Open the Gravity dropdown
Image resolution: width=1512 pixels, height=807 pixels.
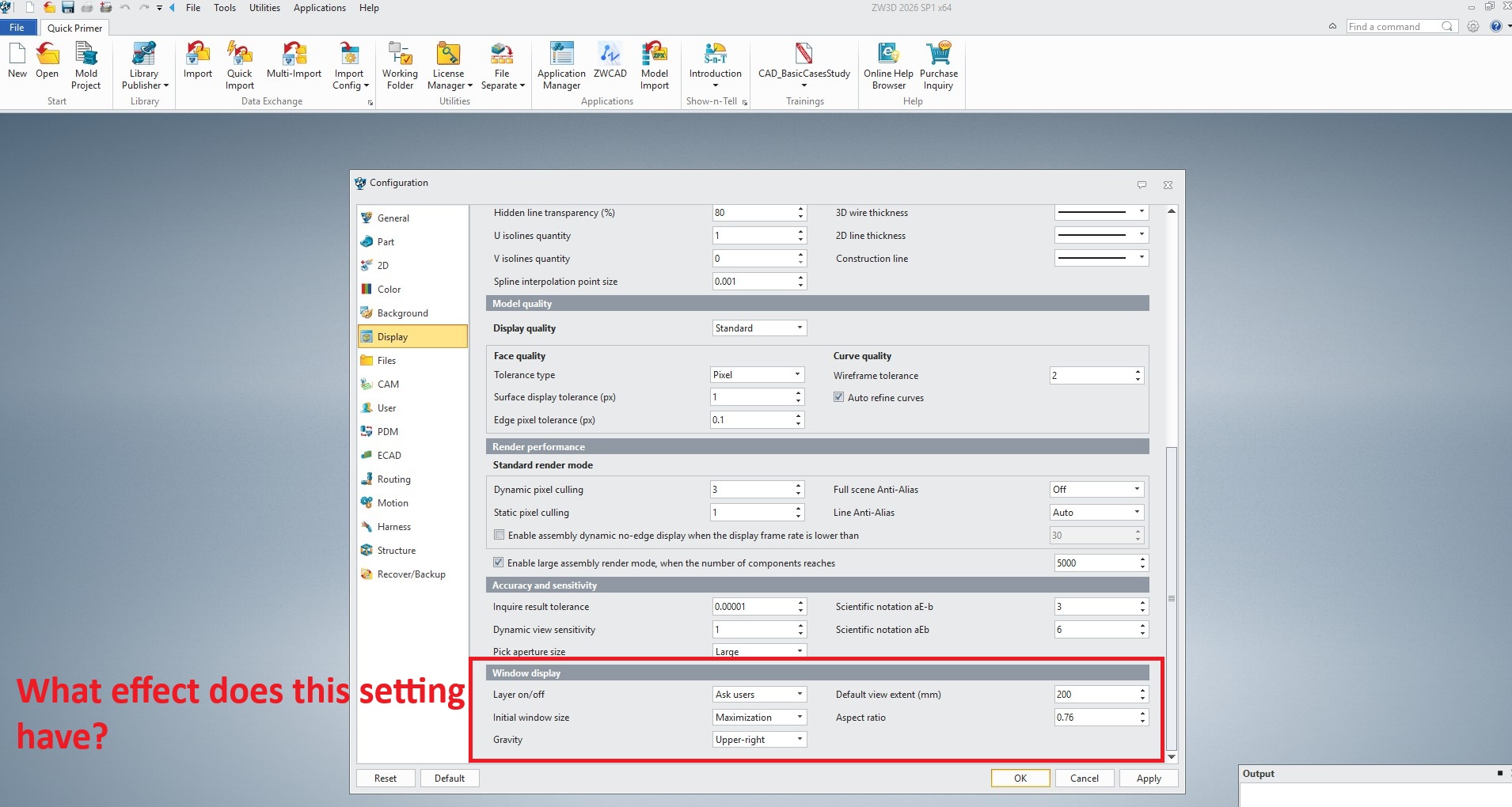pyautogui.click(x=758, y=739)
